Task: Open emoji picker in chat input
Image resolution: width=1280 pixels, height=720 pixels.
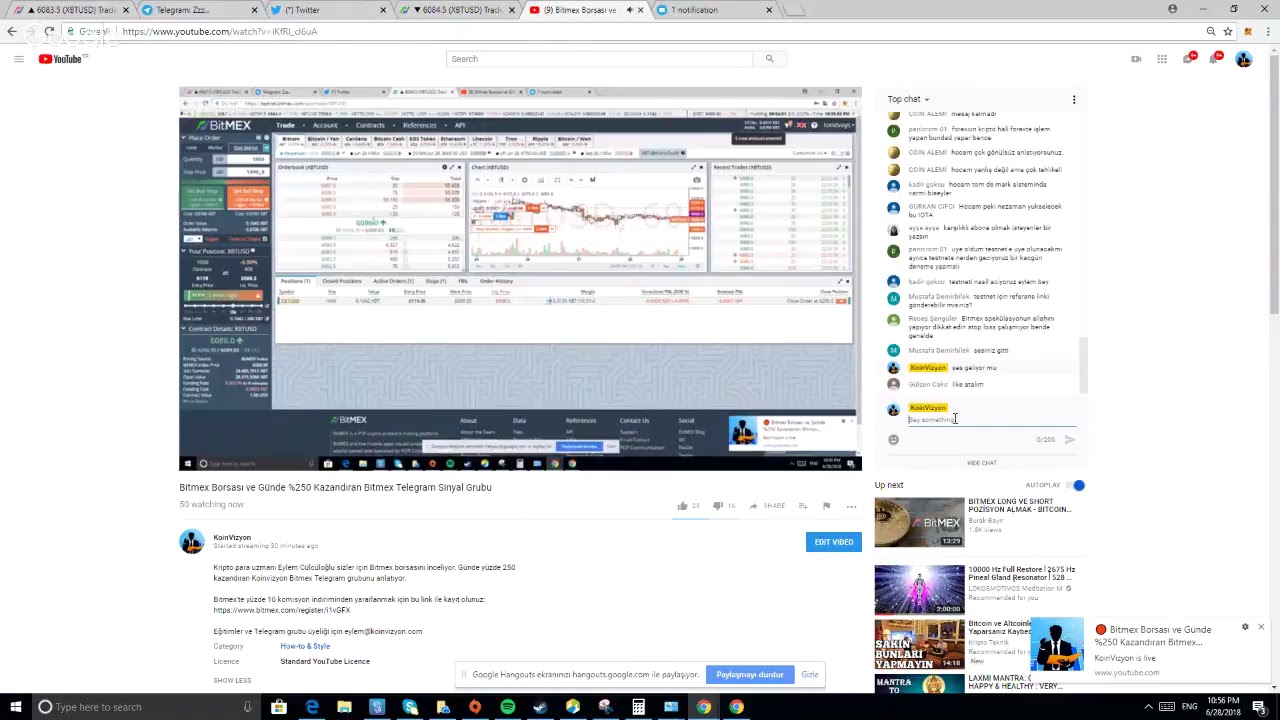Action: point(893,439)
